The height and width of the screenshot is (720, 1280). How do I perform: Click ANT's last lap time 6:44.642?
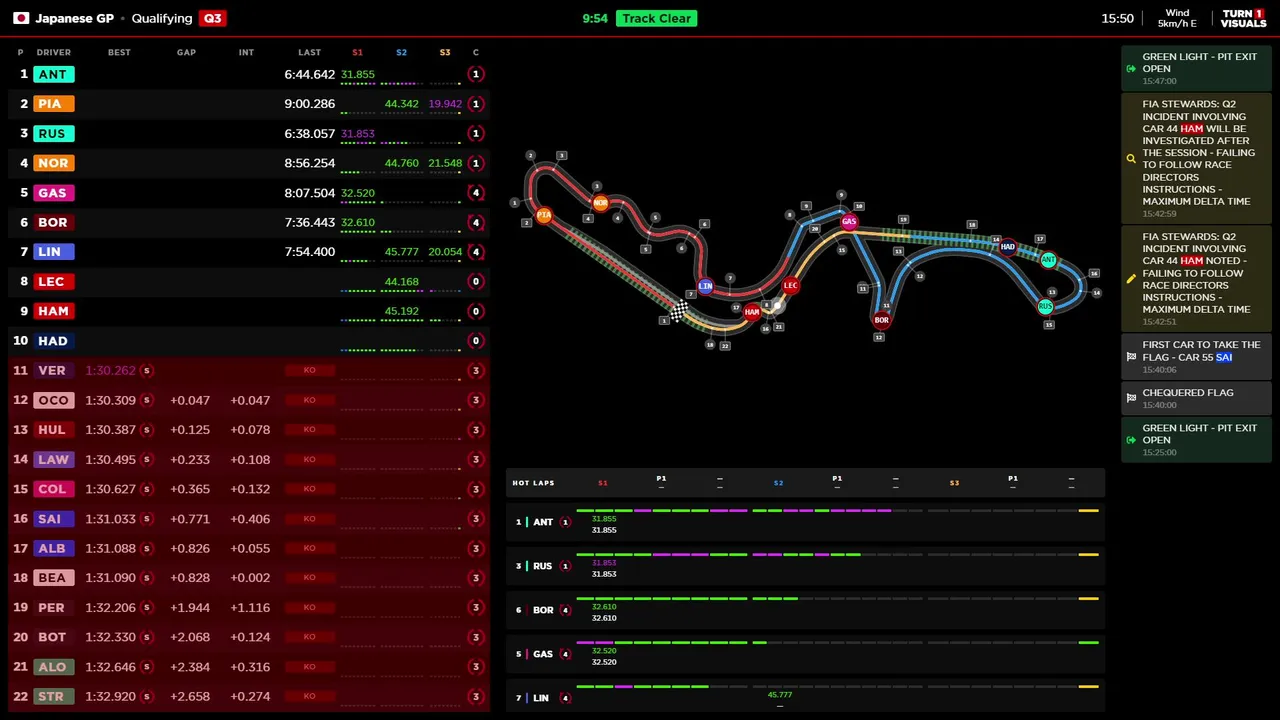309,75
